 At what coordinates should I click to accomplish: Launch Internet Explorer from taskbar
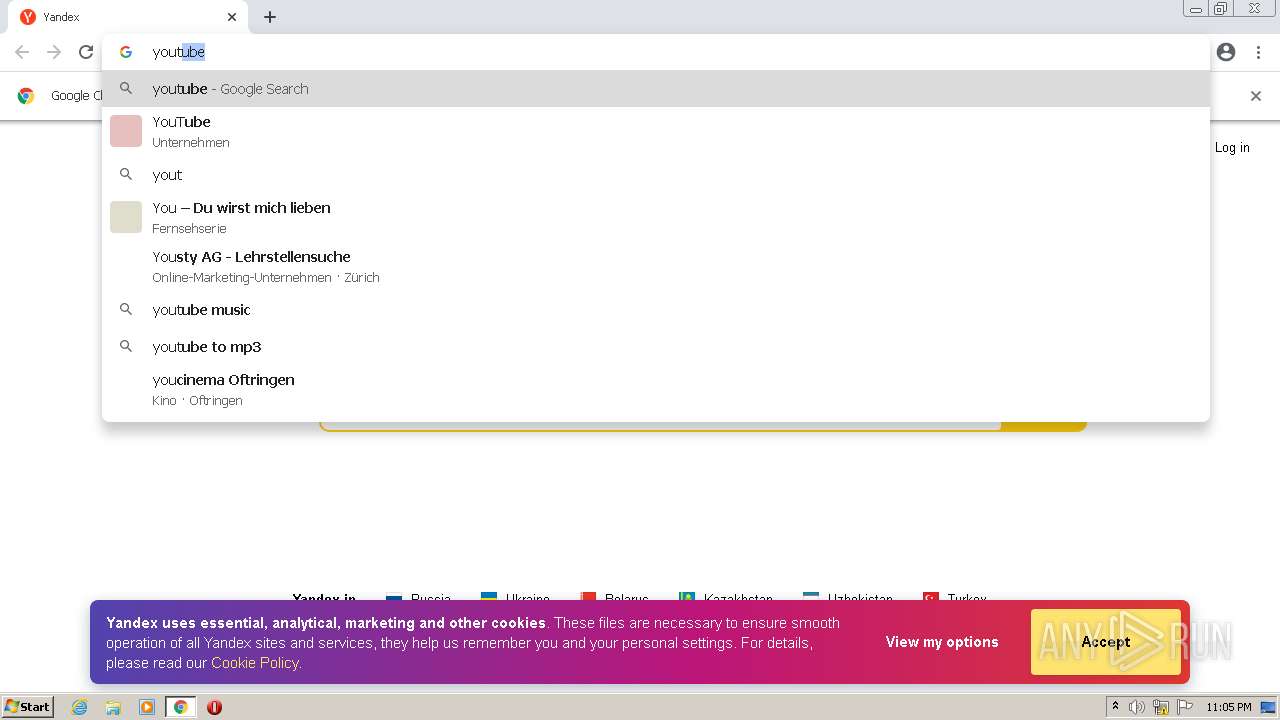[x=79, y=707]
